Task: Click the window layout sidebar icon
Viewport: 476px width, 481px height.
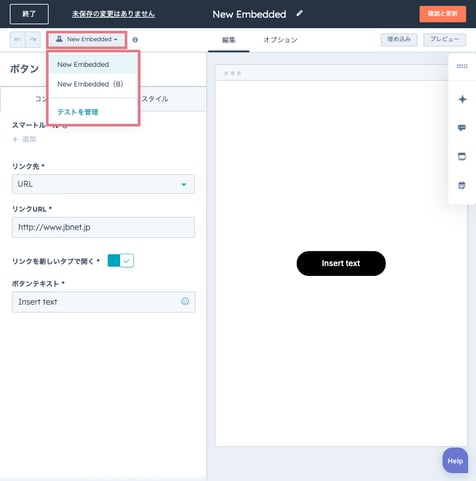Action: pyautogui.click(x=462, y=156)
